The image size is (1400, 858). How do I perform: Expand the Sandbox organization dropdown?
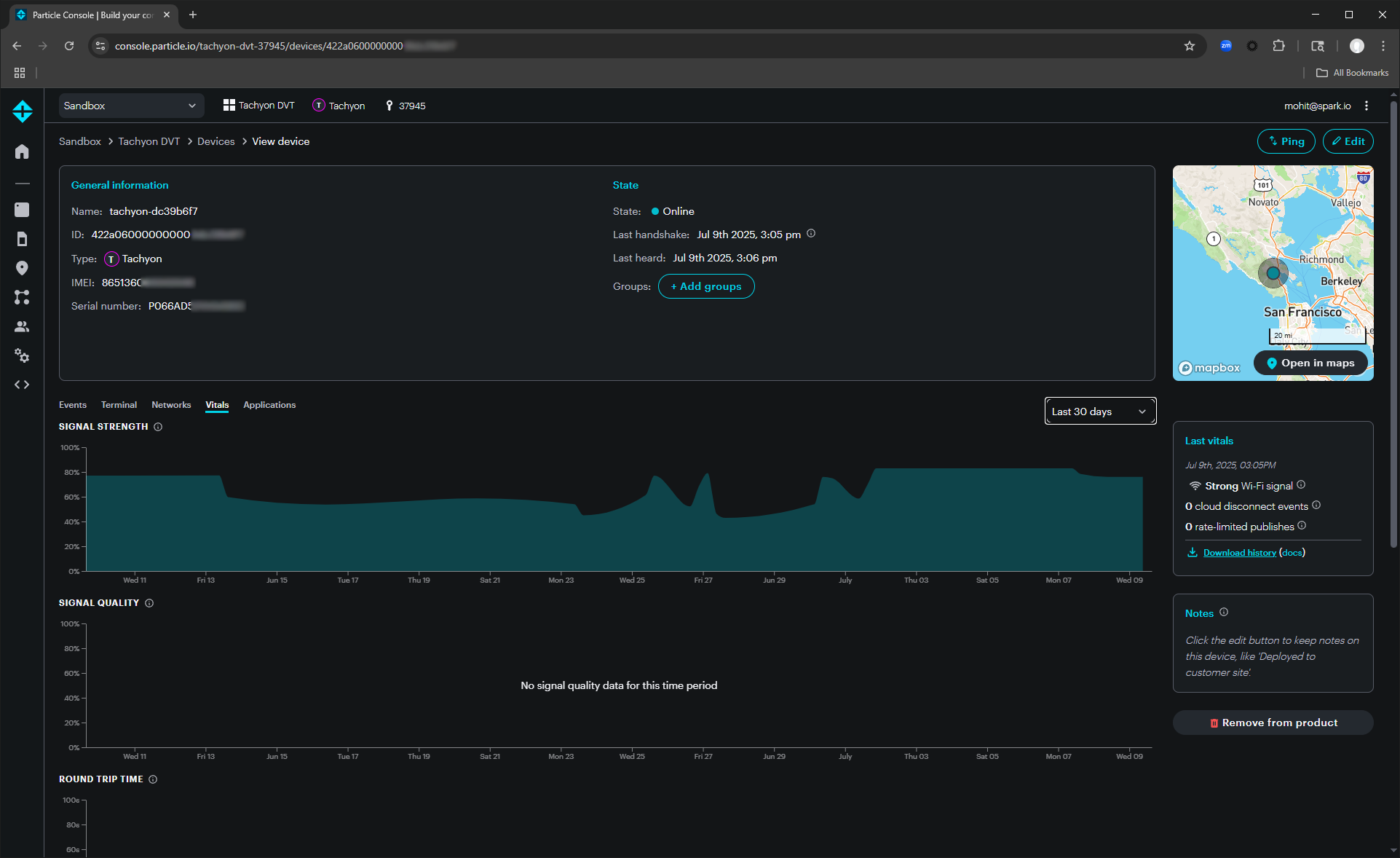tap(130, 106)
